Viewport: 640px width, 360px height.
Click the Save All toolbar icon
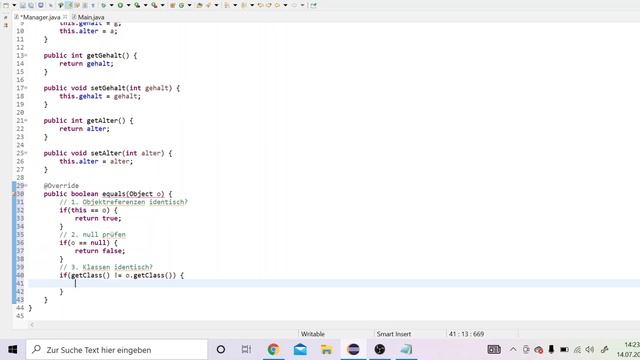[x=31, y=5]
